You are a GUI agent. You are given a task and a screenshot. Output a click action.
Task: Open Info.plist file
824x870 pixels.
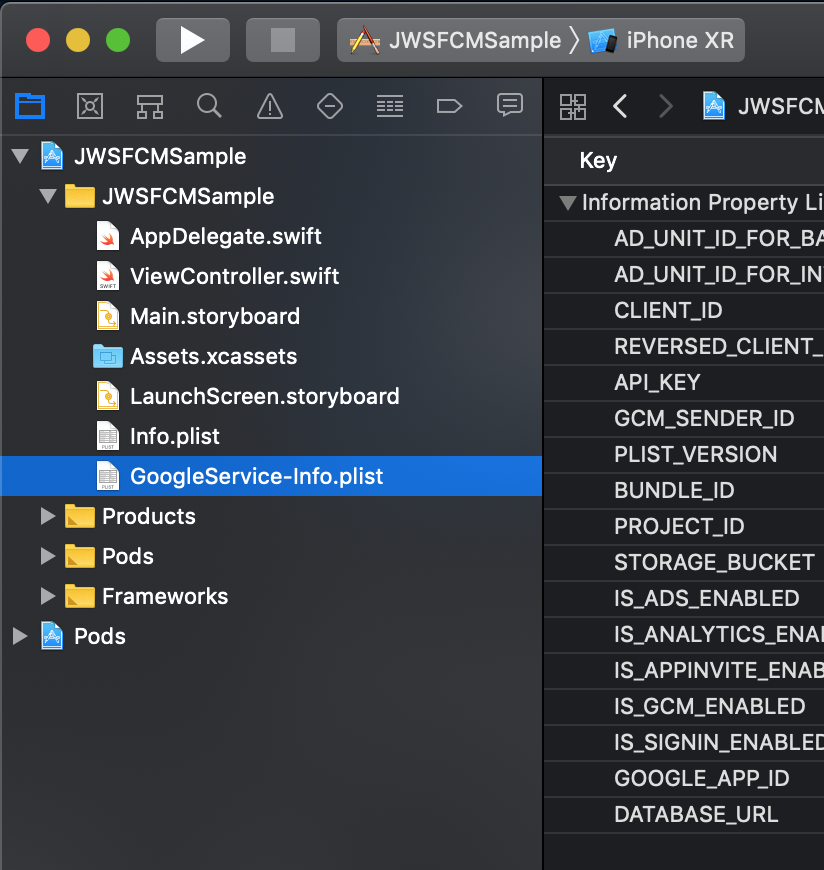point(271,436)
